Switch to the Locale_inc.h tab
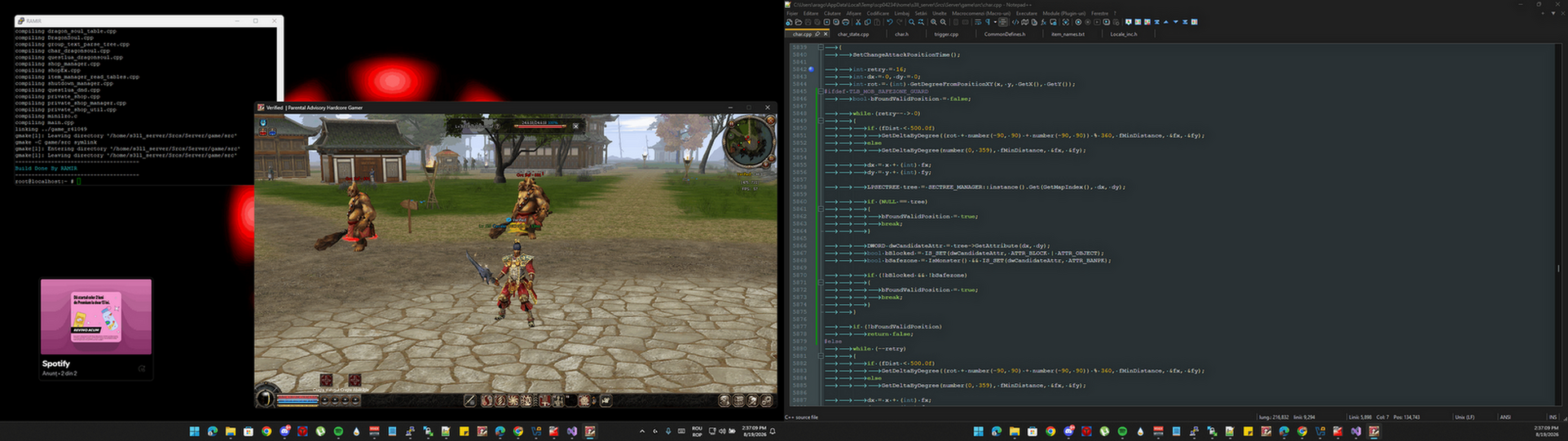 pos(1124,34)
